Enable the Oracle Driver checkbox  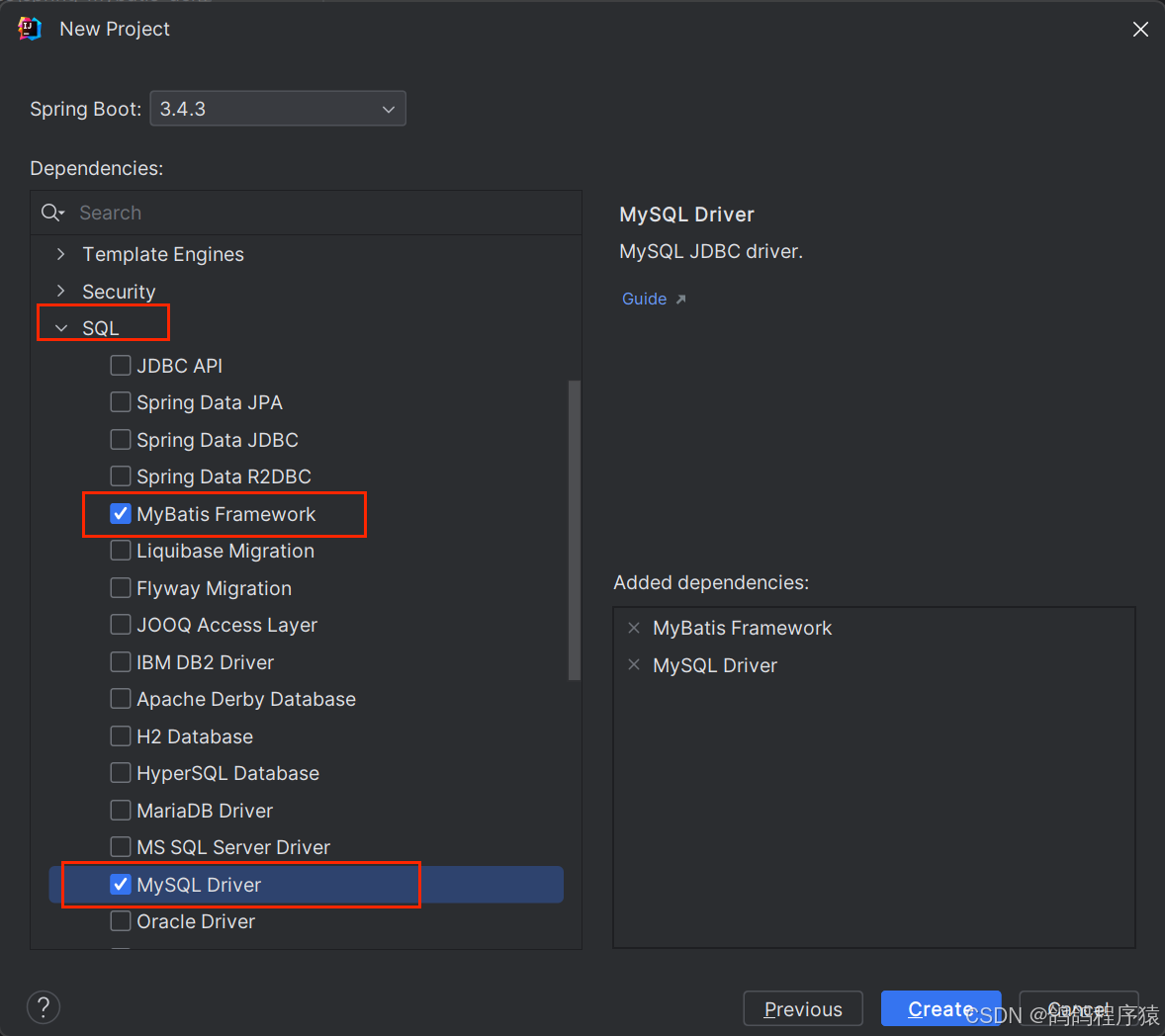click(x=121, y=921)
